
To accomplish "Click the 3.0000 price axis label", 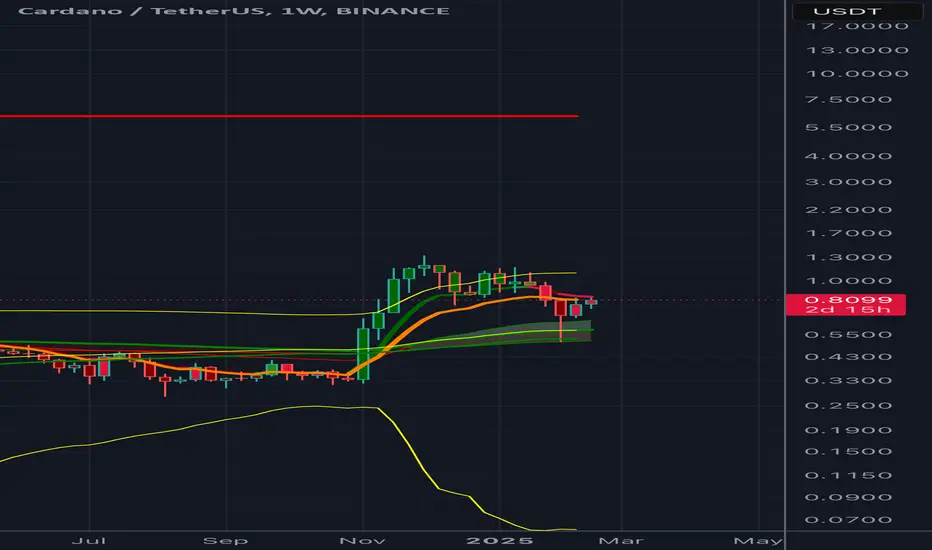I will pyautogui.click(x=848, y=182).
